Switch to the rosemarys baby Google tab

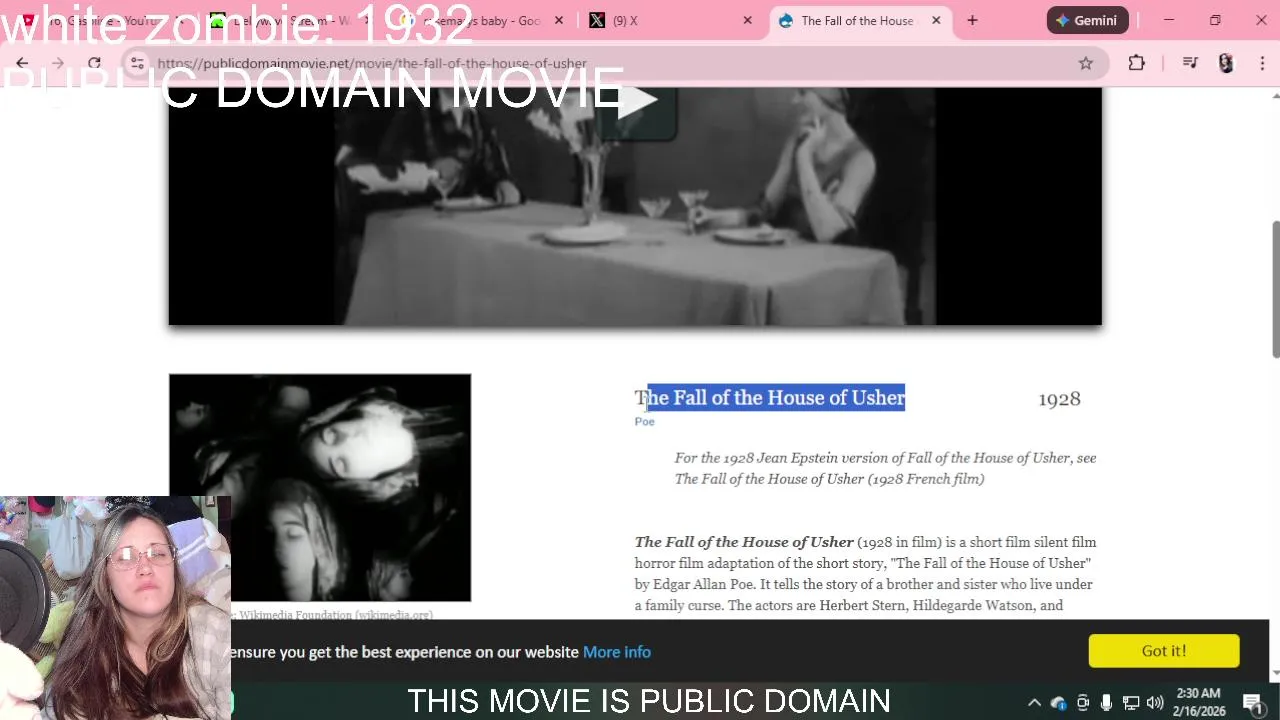pyautogui.click(x=480, y=20)
